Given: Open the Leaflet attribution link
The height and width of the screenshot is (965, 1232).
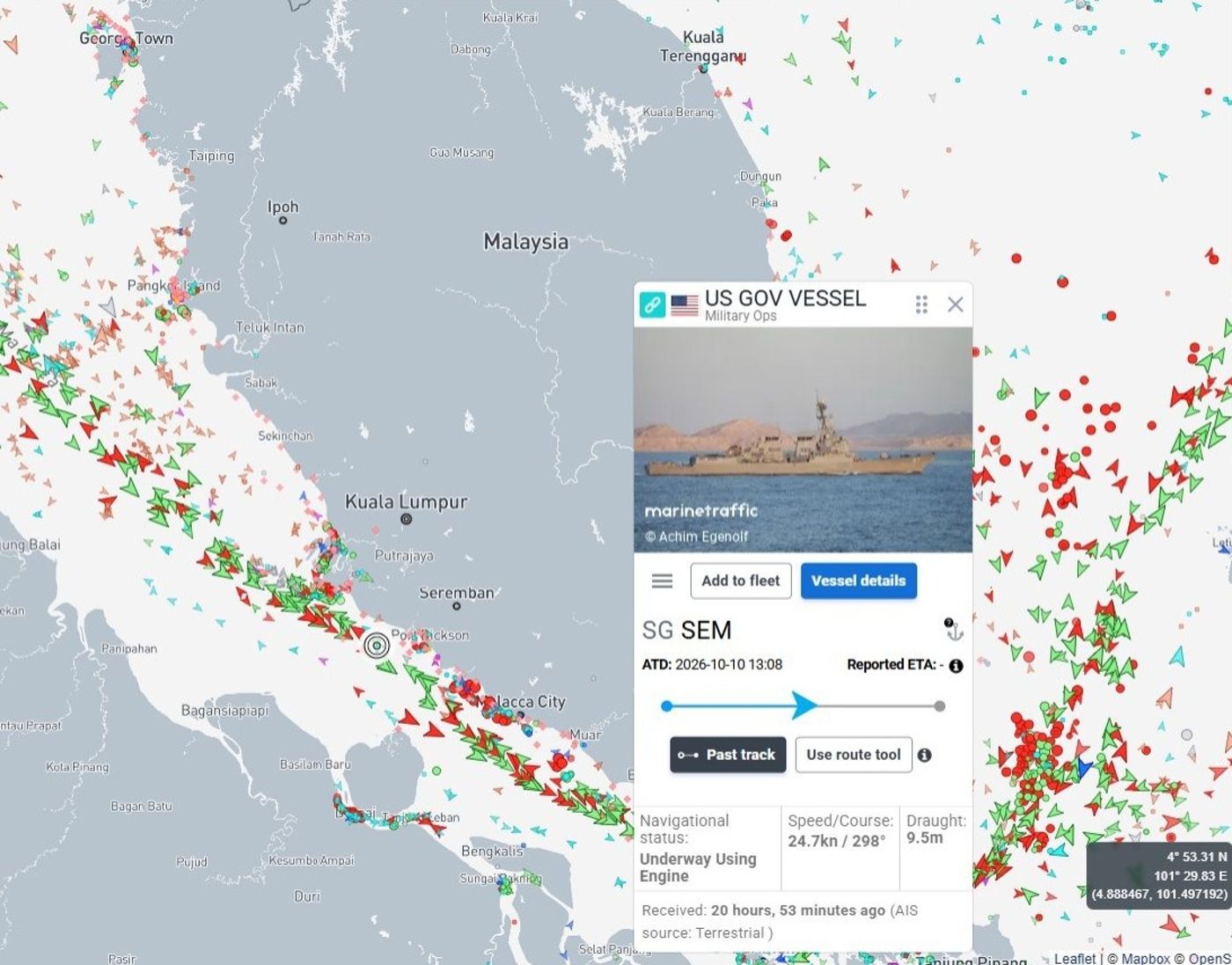Looking at the screenshot, I should pyautogui.click(x=1074, y=958).
